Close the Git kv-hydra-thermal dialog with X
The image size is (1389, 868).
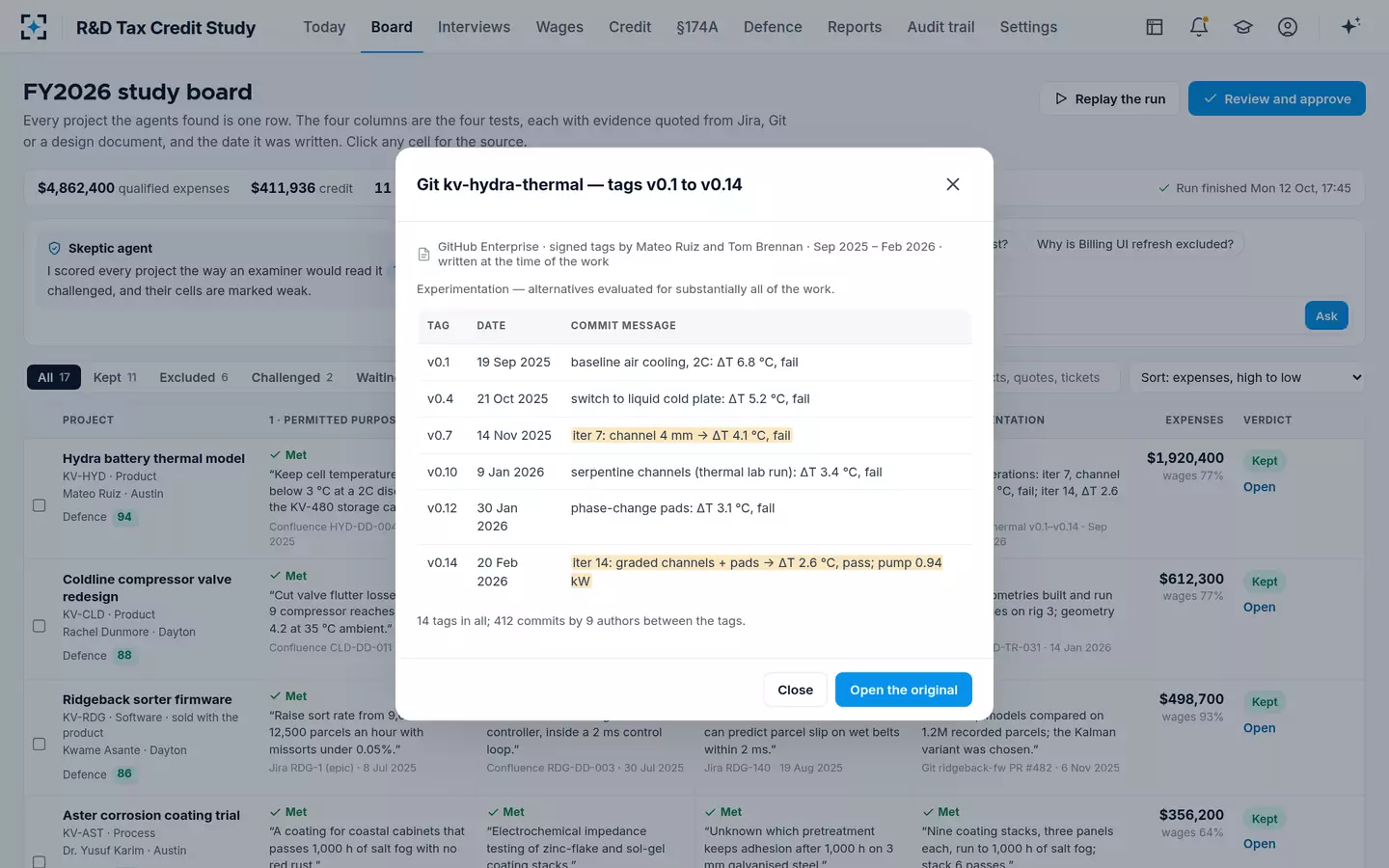pyautogui.click(x=953, y=184)
